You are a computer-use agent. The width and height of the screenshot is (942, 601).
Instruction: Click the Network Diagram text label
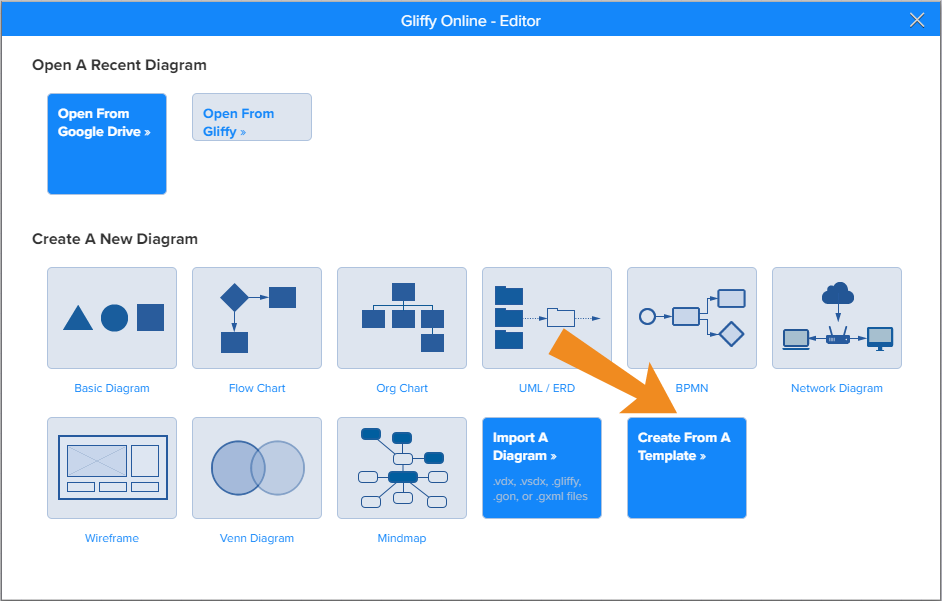[x=837, y=388]
